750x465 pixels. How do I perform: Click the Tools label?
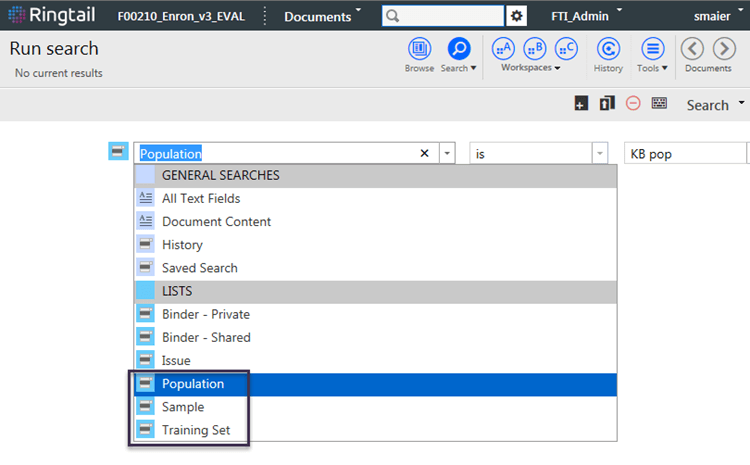click(x=648, y=68)
